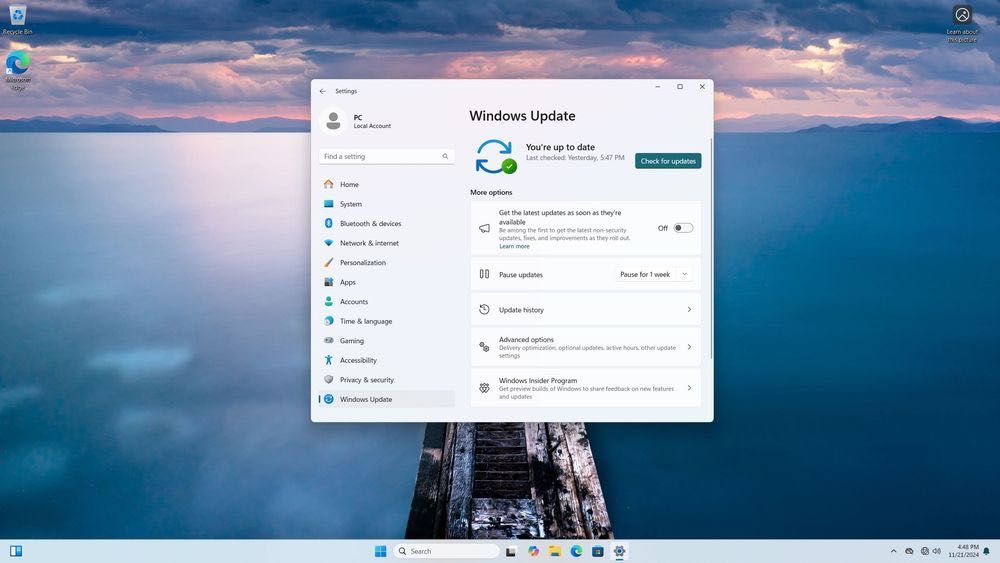Open Gaming settings

point(386,340)
